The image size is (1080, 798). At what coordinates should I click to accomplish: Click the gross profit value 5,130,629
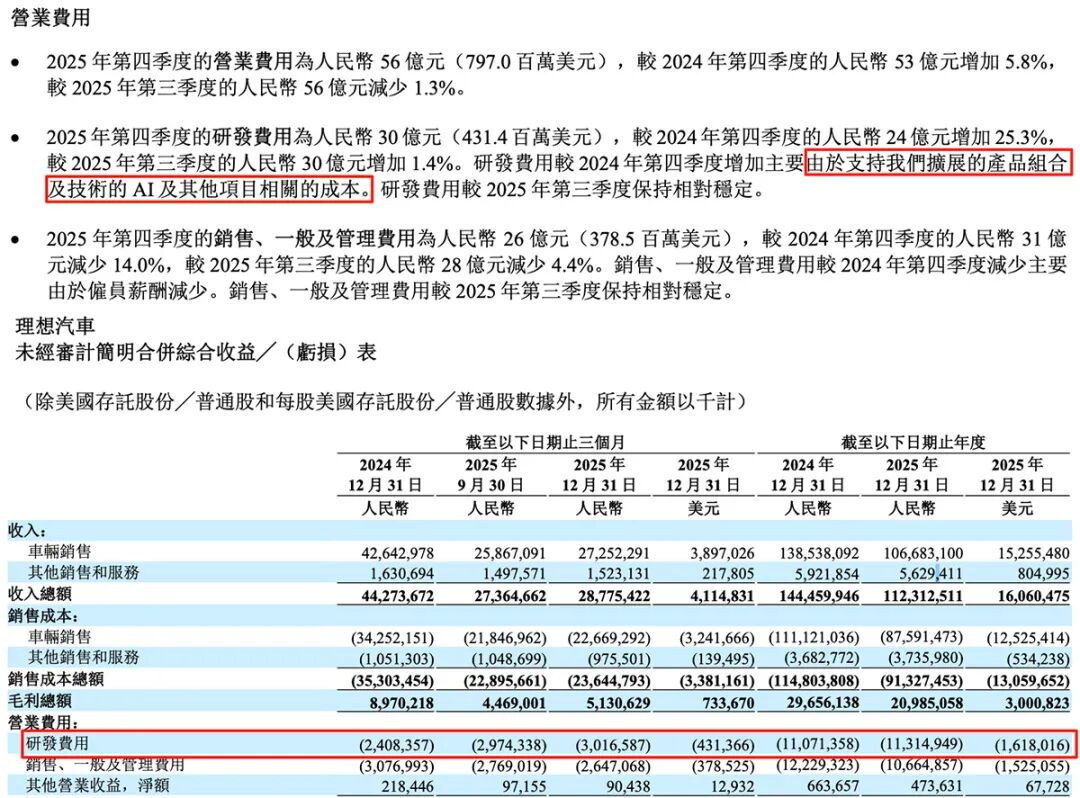point(618,704)
